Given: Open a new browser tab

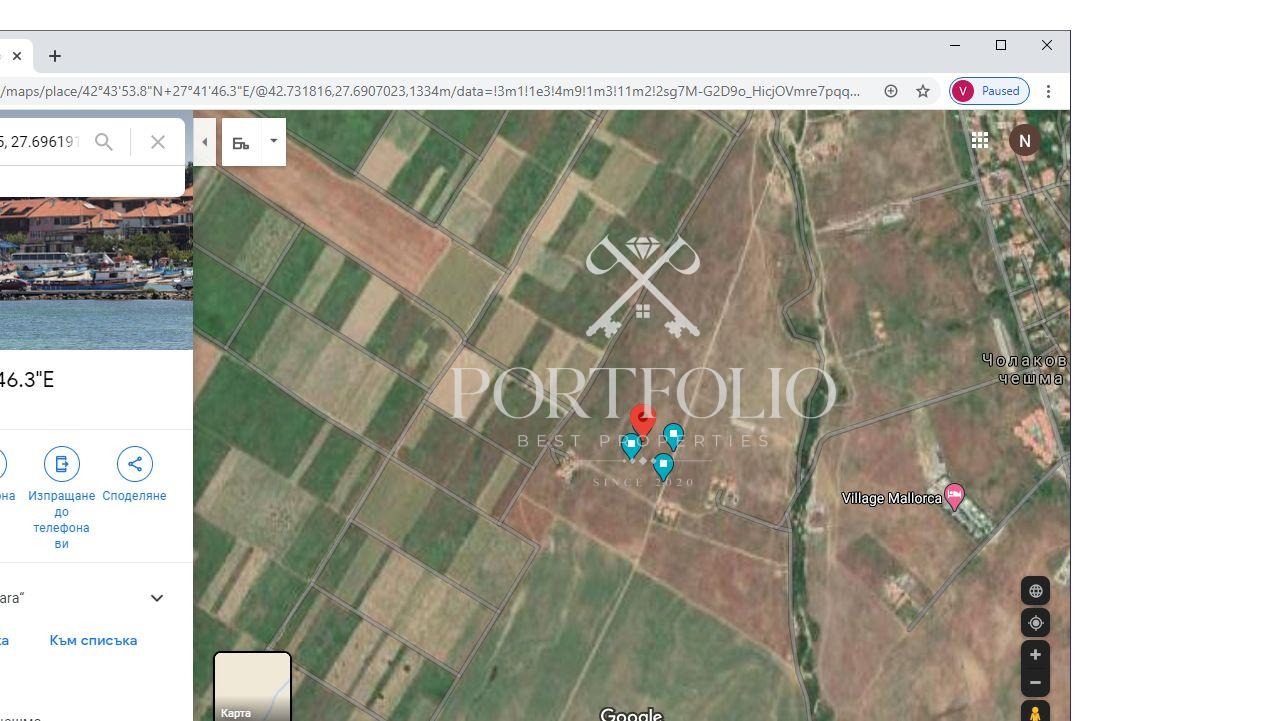Looking at the screenshot, I should [x=55, y=56].
